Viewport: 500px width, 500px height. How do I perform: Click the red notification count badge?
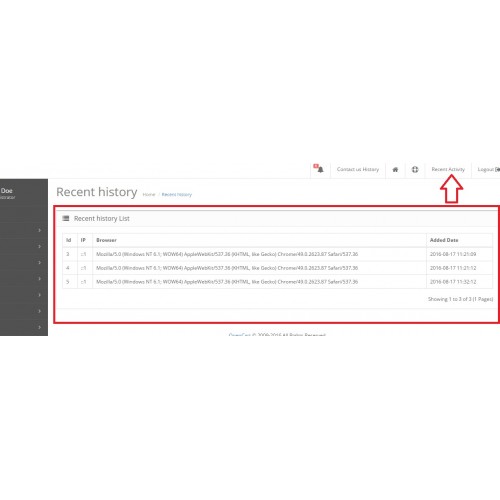316,166
